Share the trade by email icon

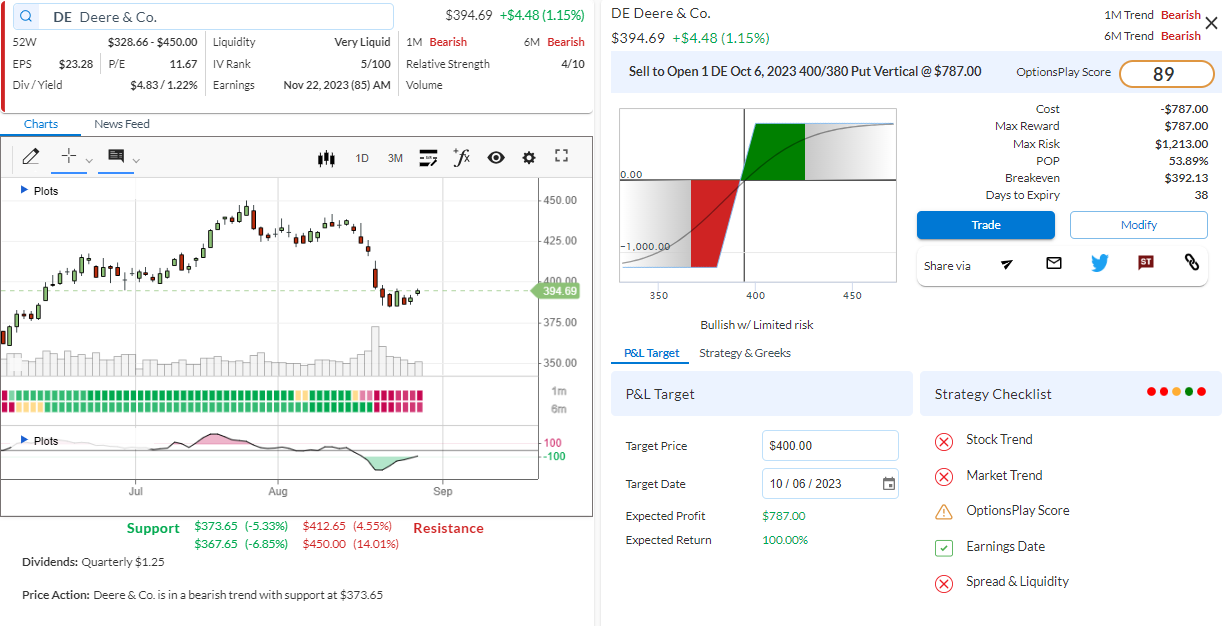click(x=1053, y=263)
